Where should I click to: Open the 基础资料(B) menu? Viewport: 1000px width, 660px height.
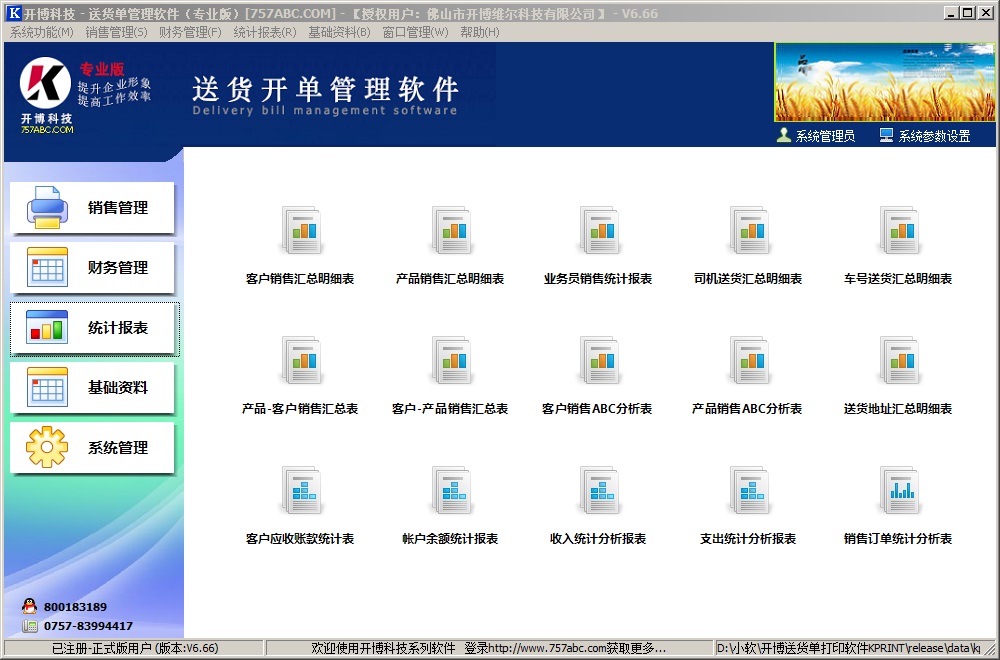pos(339,32)
